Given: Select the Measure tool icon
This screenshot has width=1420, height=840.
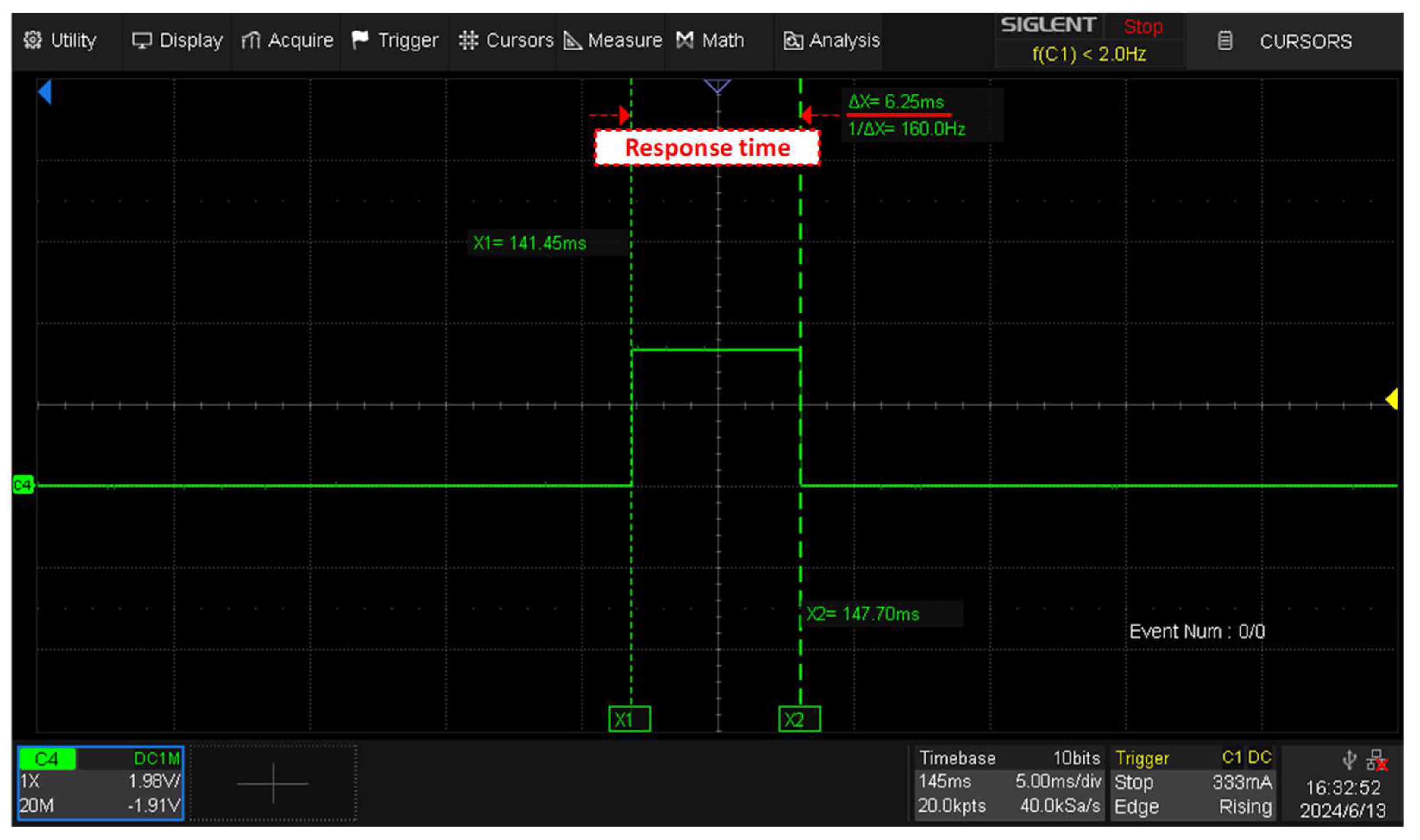Looking at the screenshot, I should point(572,40).
